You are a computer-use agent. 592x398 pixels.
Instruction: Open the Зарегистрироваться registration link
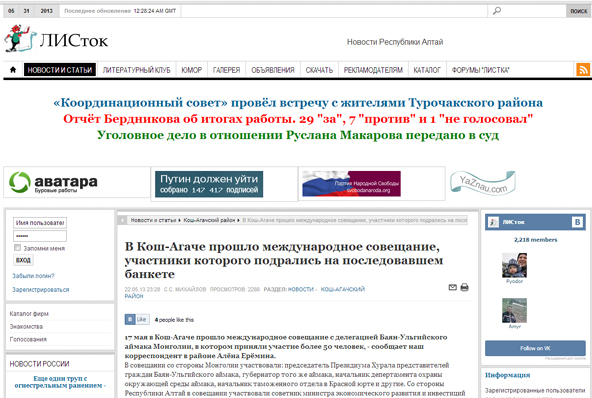pyautogui.click(x=41, y=290)
